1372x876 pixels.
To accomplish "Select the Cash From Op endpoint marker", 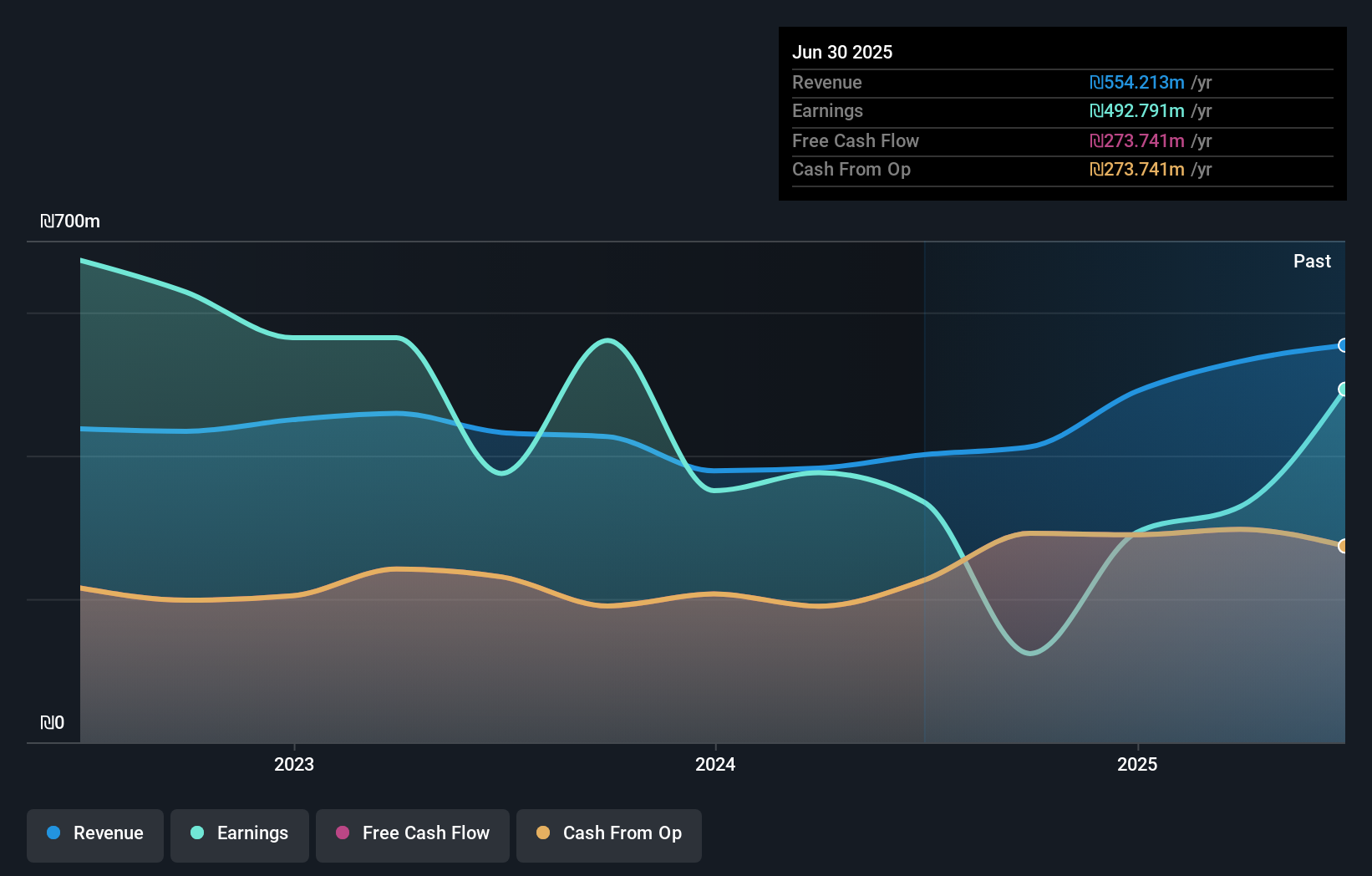I will (x=1343, y=546).
